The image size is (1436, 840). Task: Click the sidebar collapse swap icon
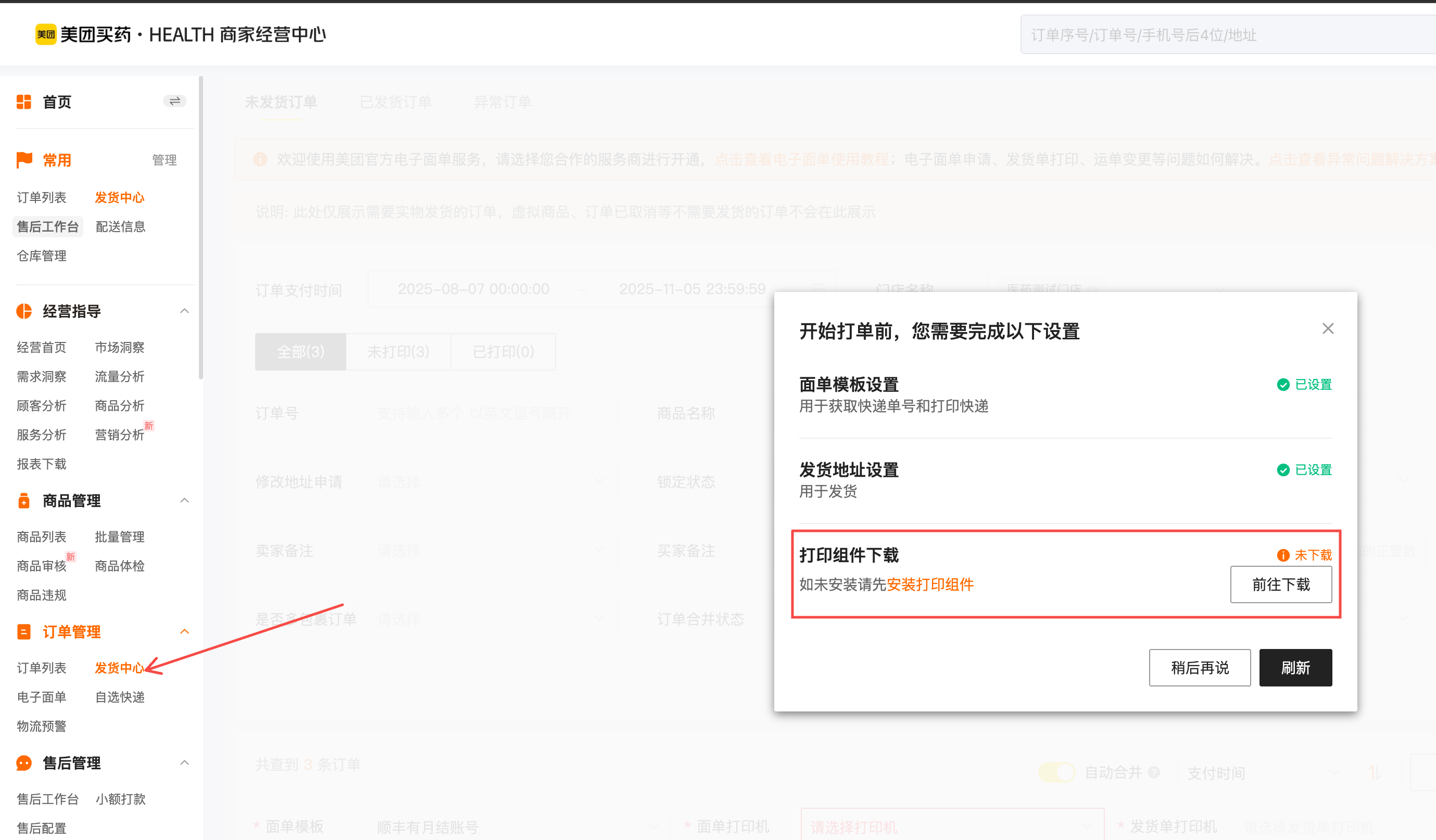[x=174, y=101]
